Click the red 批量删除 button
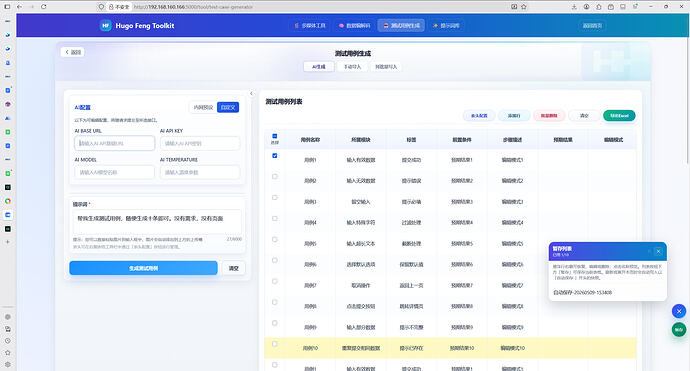The image size is (690, 371). click(x=549, y=116)
